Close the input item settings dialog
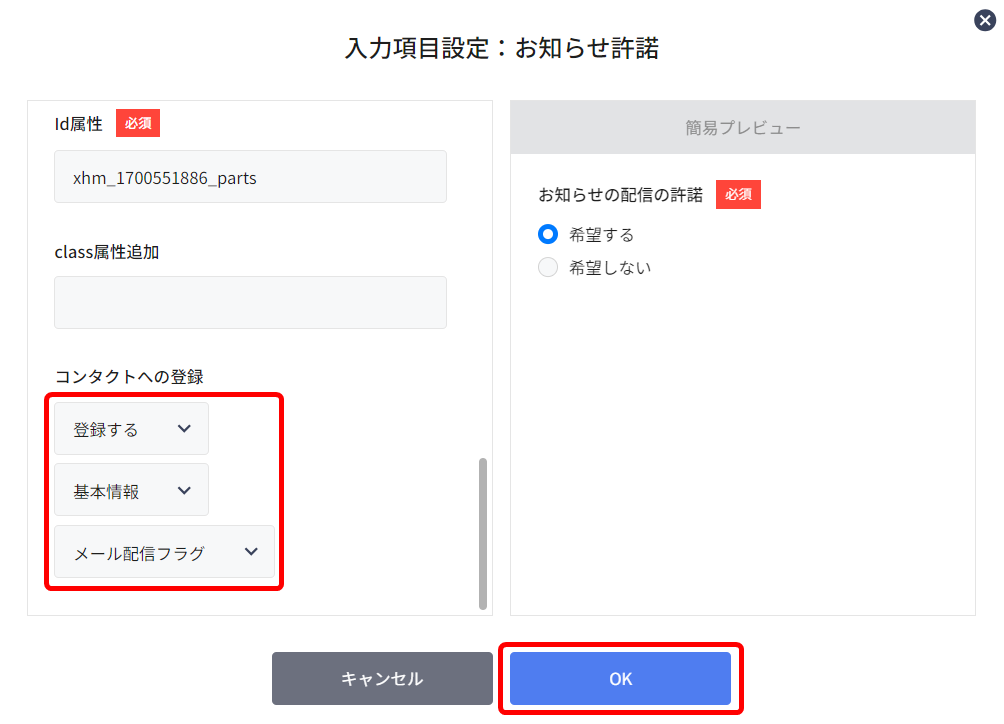Viewport: 1004px width, 724px height. tap(985, 20)
